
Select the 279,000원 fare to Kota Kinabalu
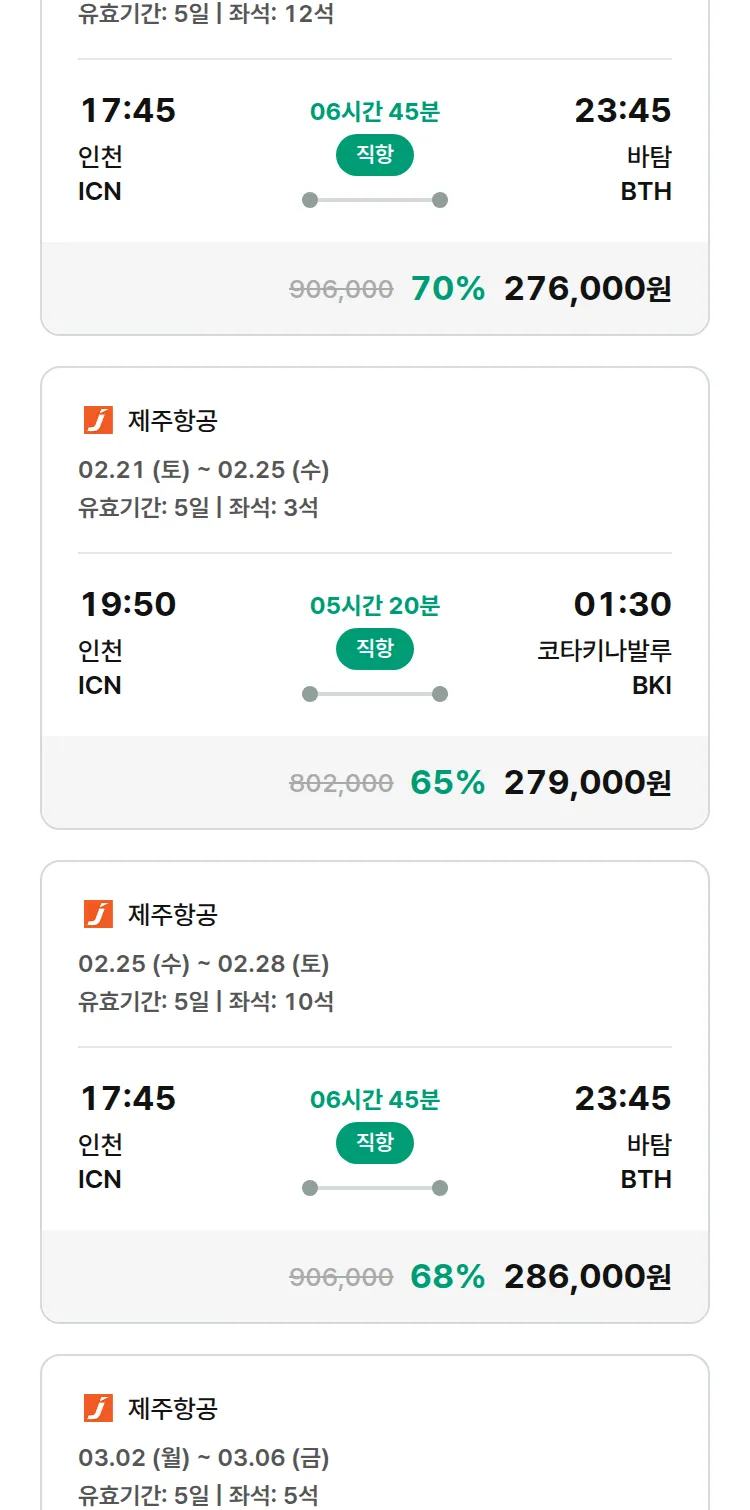click(587, 783)
